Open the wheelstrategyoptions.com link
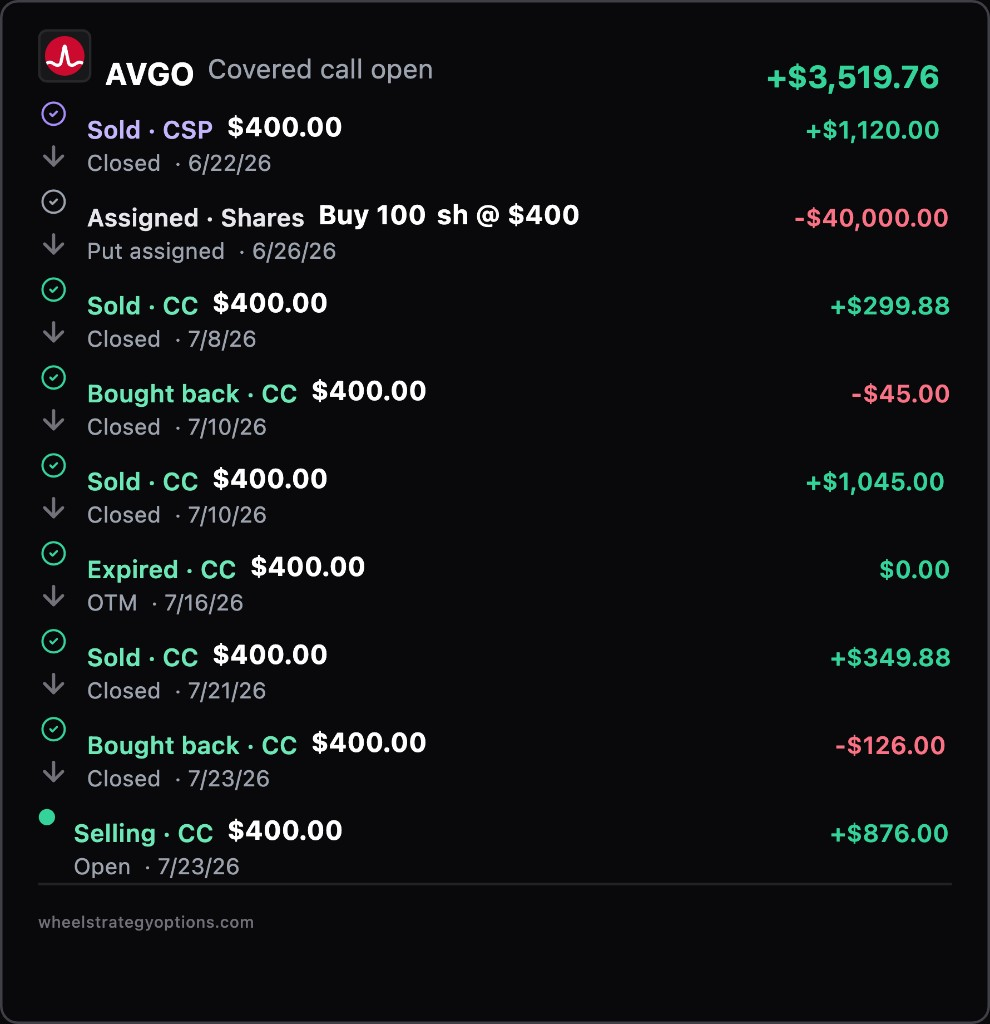The height and width of the screenshot is (1024, 990). (146, 922)
